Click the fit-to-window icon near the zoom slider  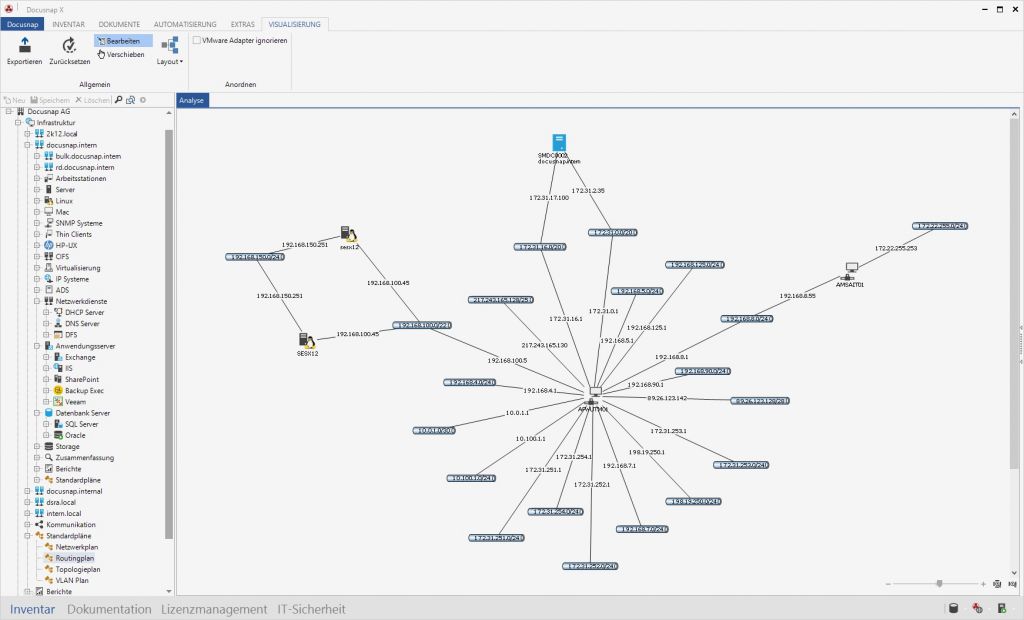997,583
